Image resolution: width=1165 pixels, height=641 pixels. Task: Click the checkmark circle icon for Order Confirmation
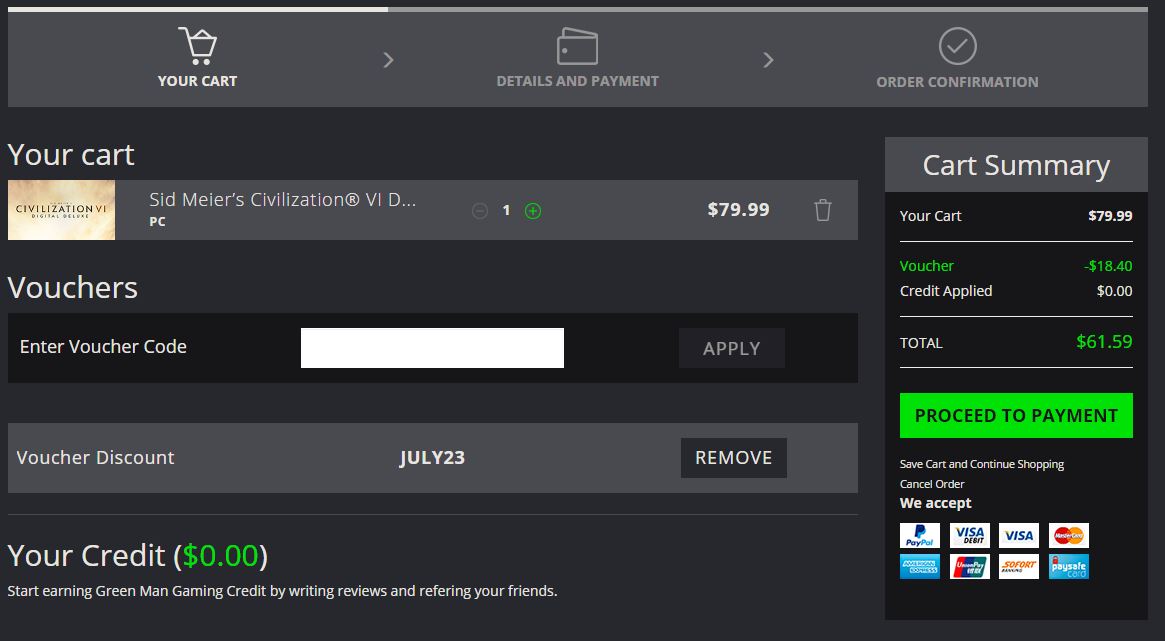click(x=958, y=46)
